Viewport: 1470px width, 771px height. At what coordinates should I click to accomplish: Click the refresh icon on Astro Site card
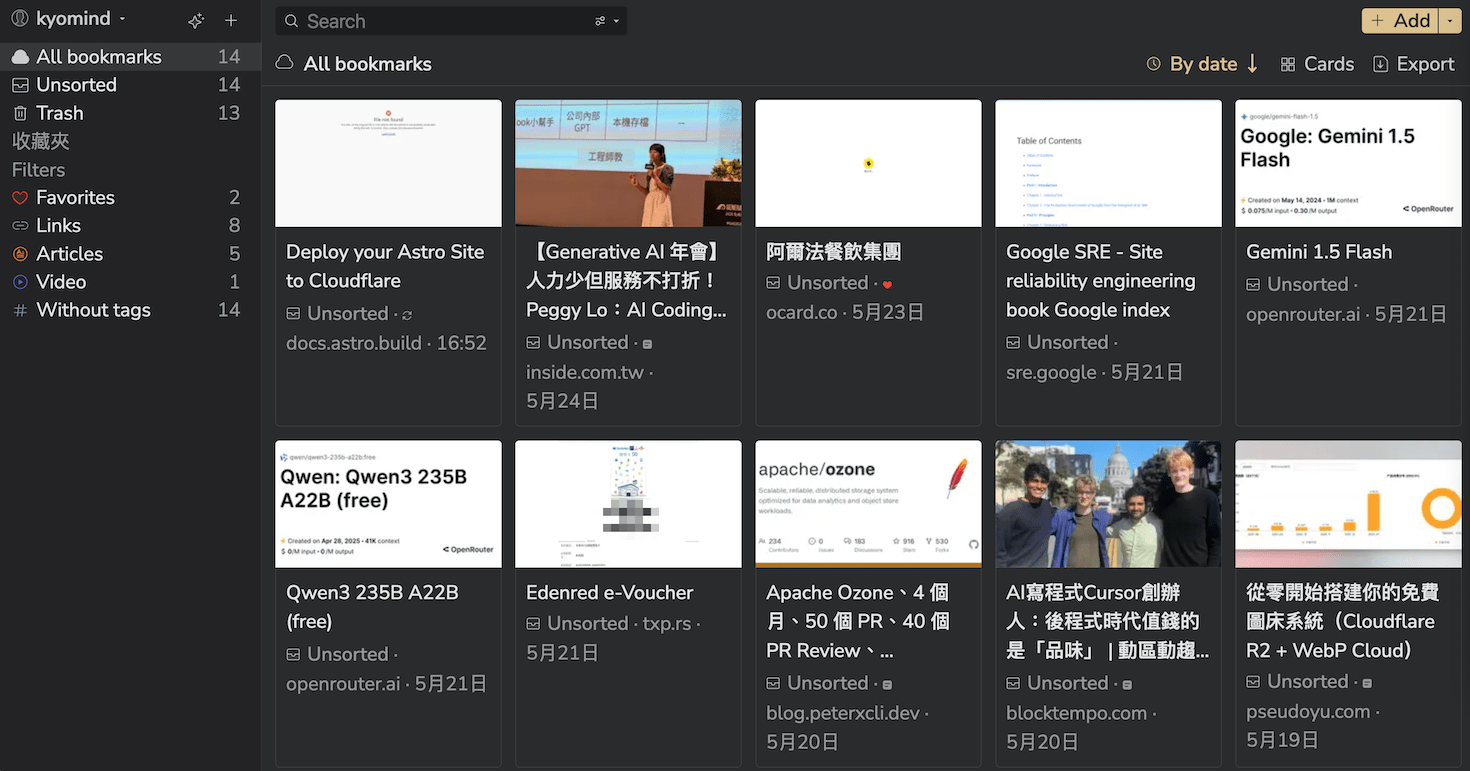pos(407,315)
